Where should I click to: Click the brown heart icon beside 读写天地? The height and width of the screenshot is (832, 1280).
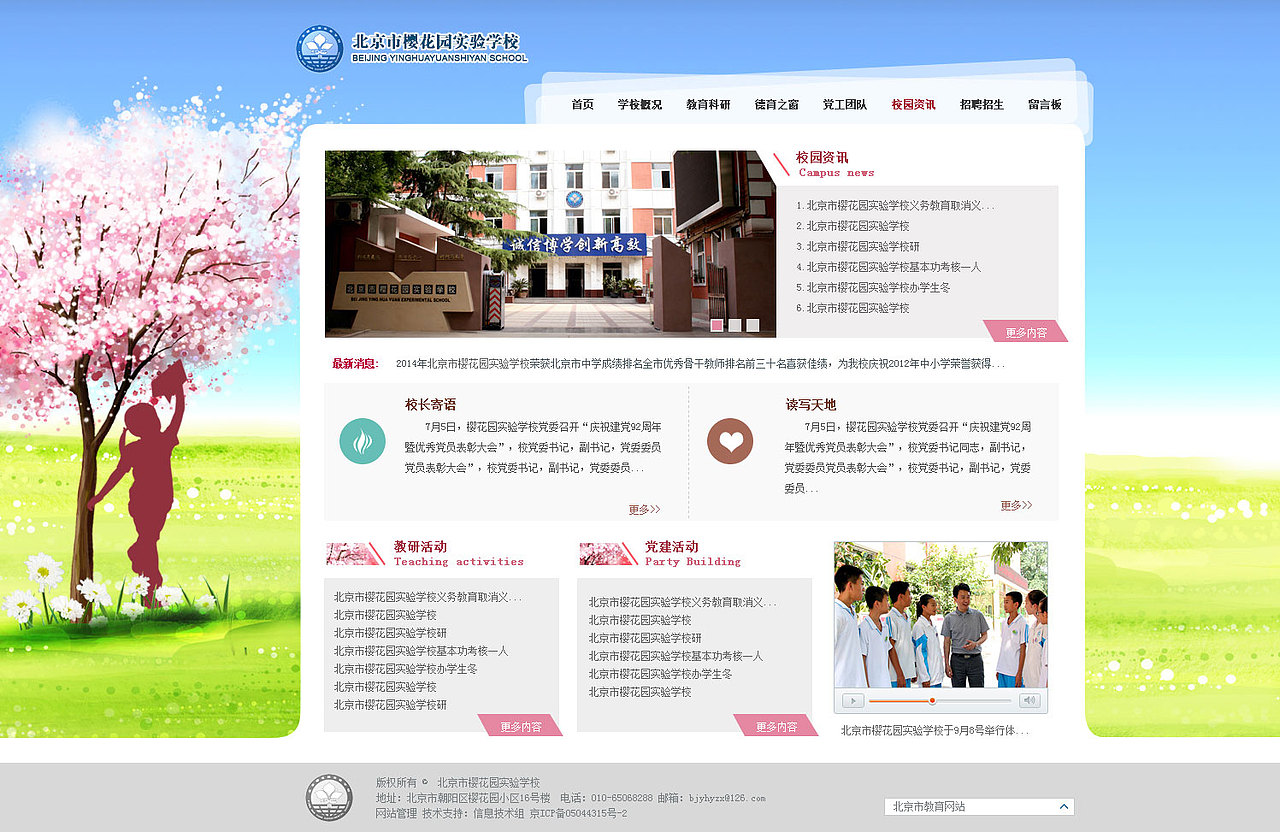730,441
